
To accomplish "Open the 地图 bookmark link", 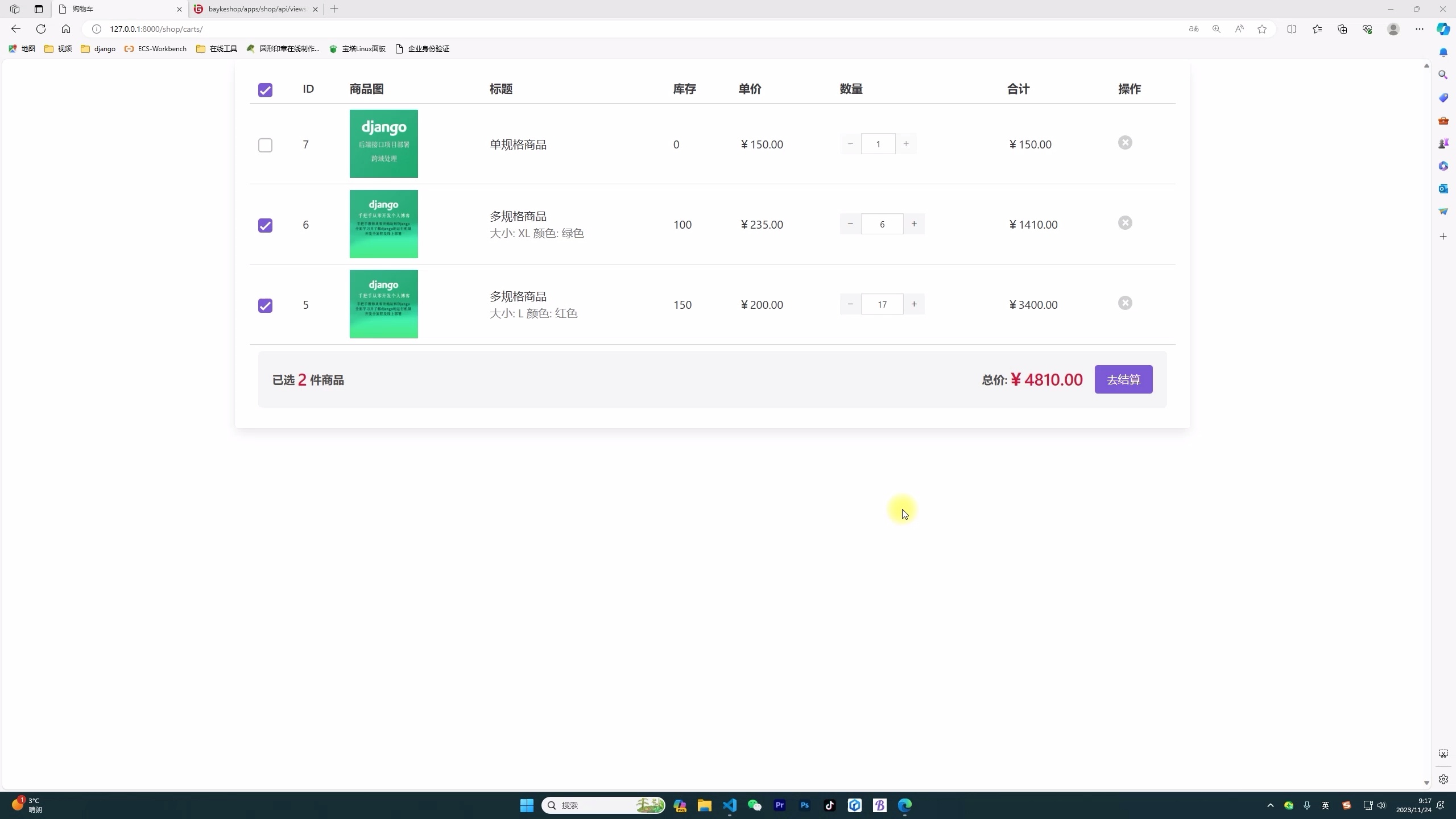I will pos(20,48).
